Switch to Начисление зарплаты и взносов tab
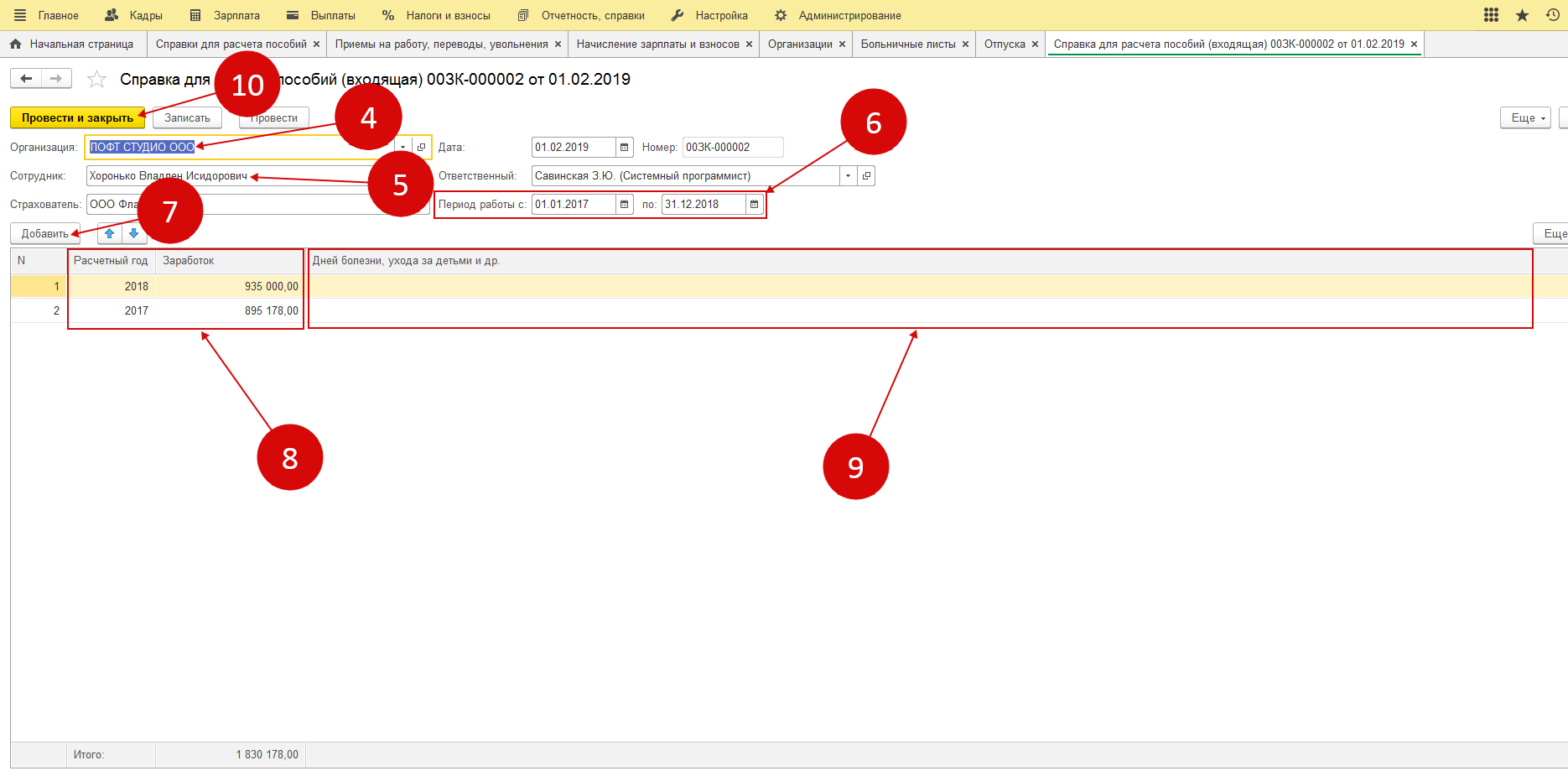 coord(657,44)
